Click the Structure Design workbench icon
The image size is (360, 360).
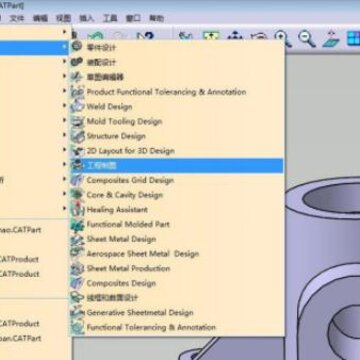point(77,136)
